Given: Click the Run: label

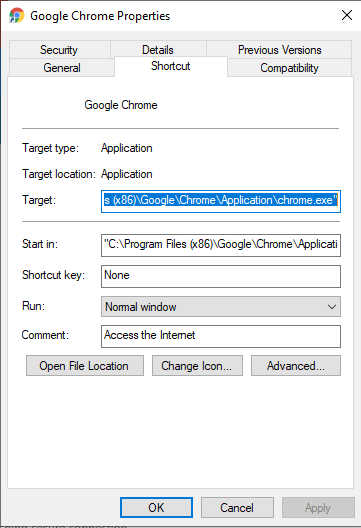Looking at the screenshot, I should tap(33, 306).
